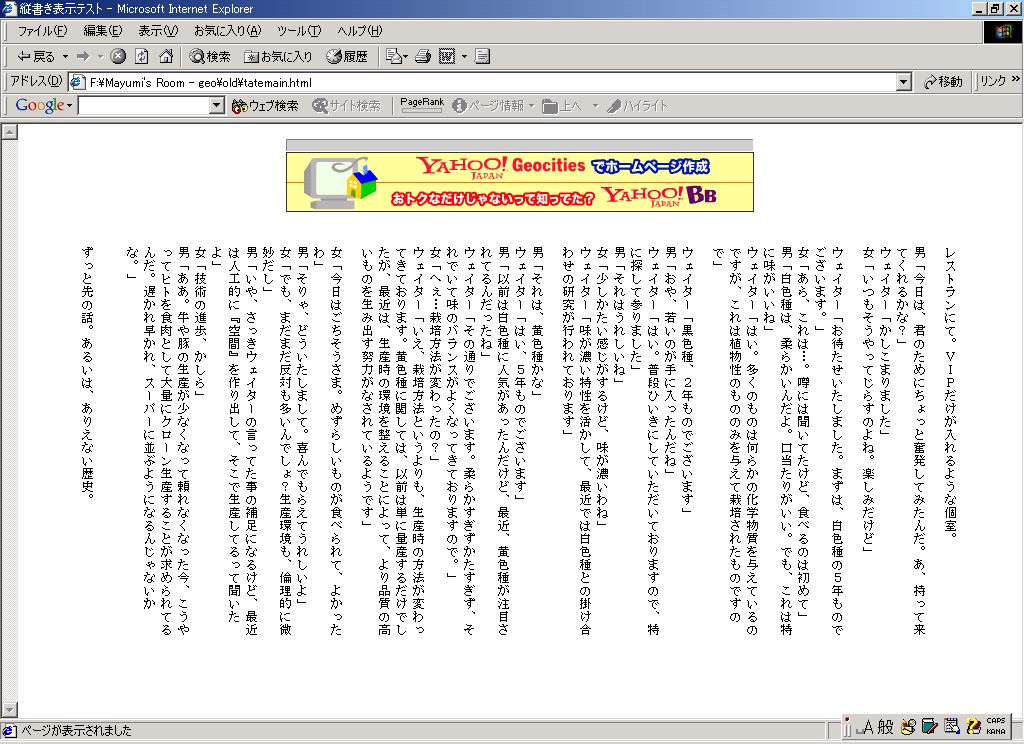Click the Windows logo throbber icon

1002,32
